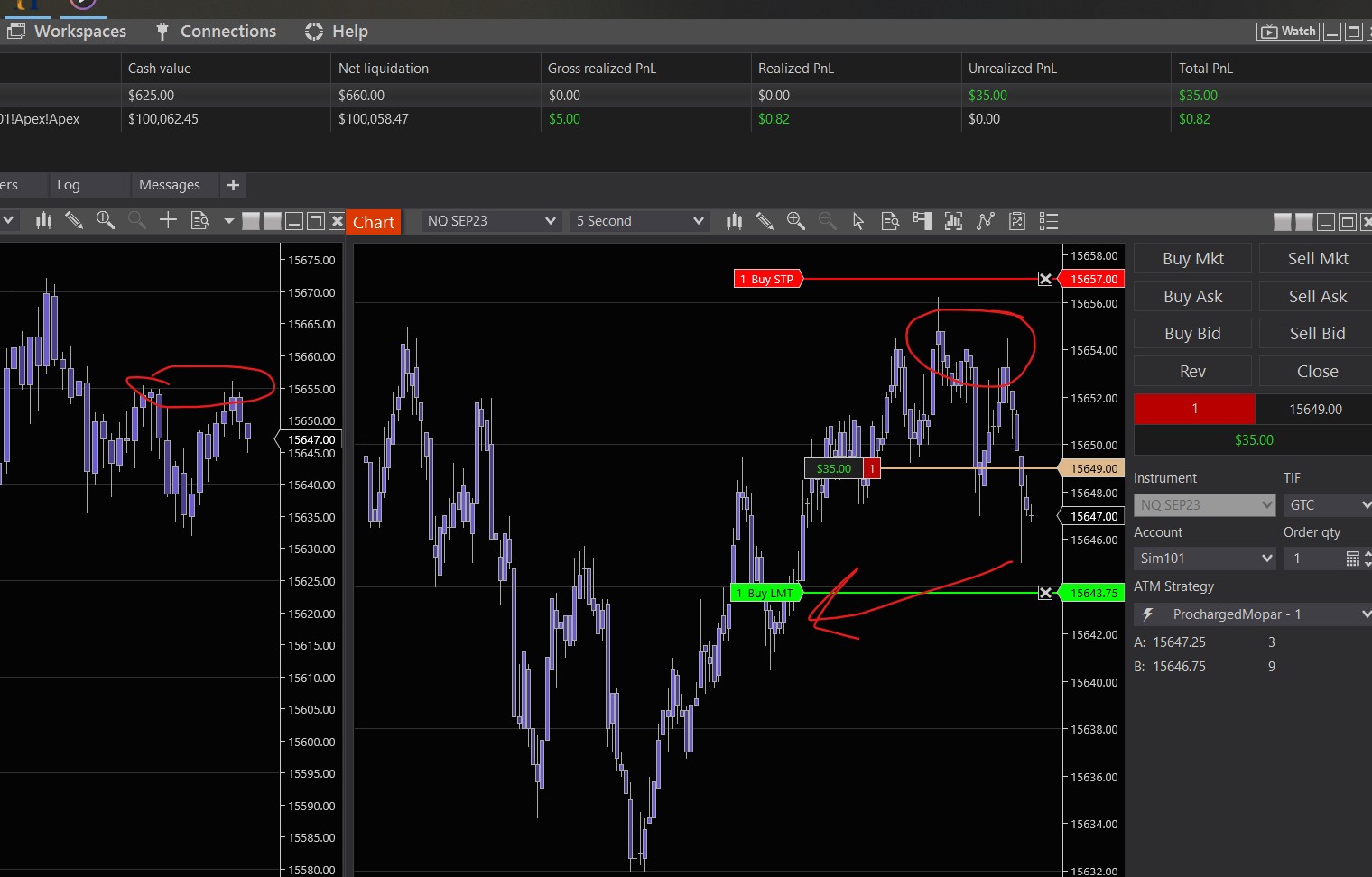The height and width of the screenshot is (877, 1372).
Task: Open the Workspaces menu
Action: tap(67, 32)
